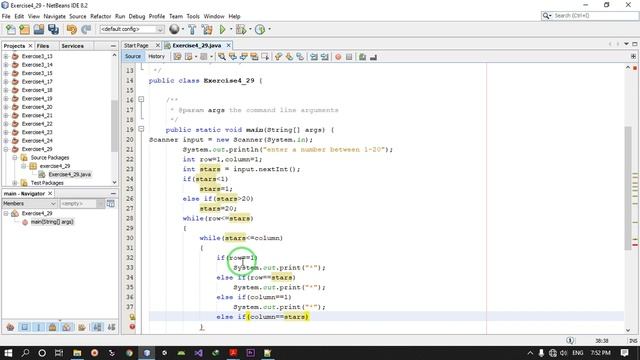Expand the Test Packages node
Screen dimensions: 640x360
(x=15, y=183)
